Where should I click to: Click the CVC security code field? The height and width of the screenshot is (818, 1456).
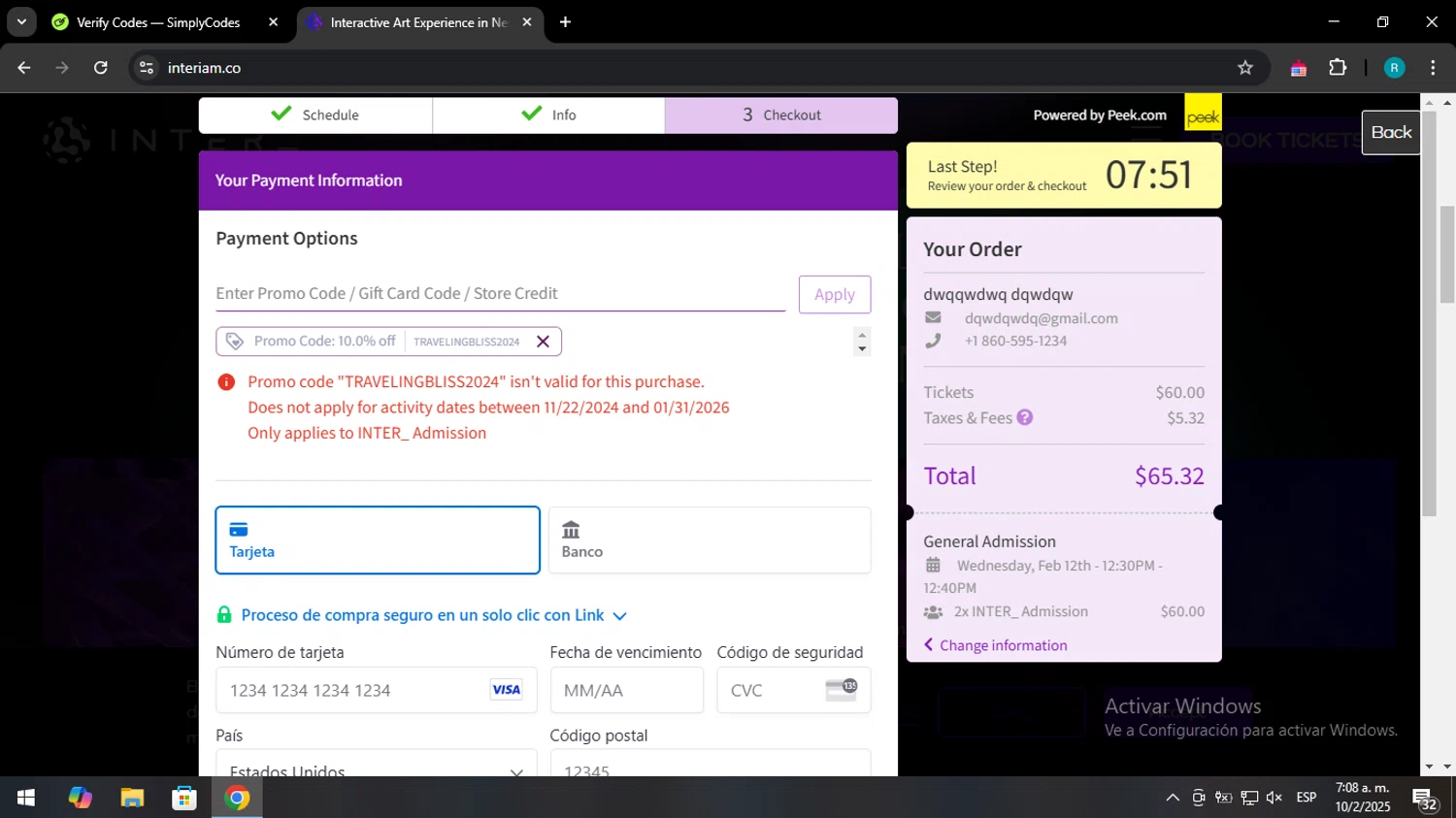793,690
